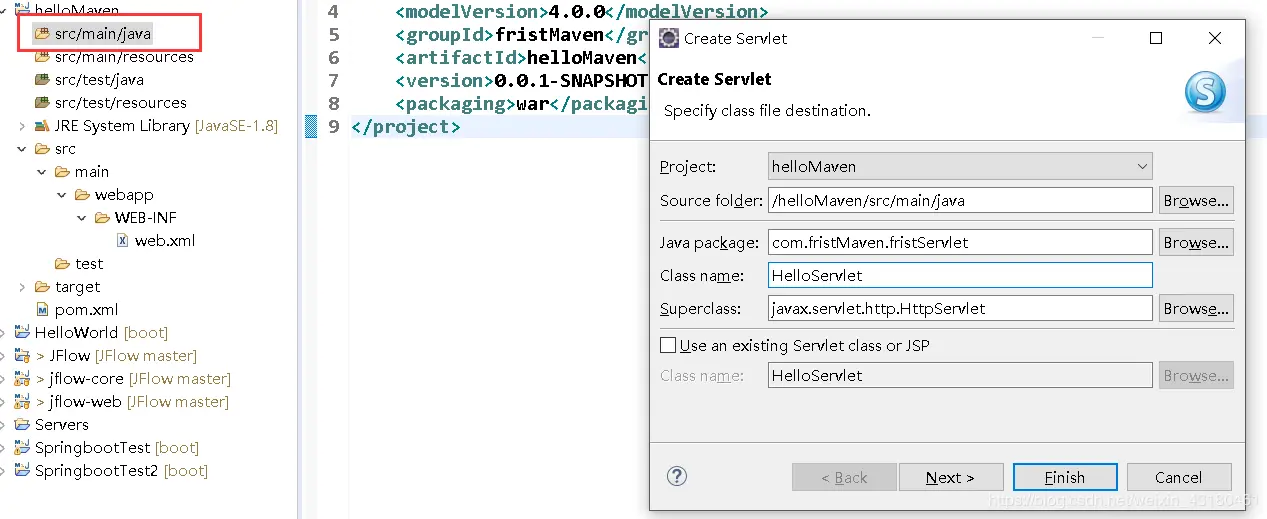This screenshot has width=1267, height=519.
Task: Select jflow-web [JFlow master] project
Action: pyautogui.click(x=121, y=402)
